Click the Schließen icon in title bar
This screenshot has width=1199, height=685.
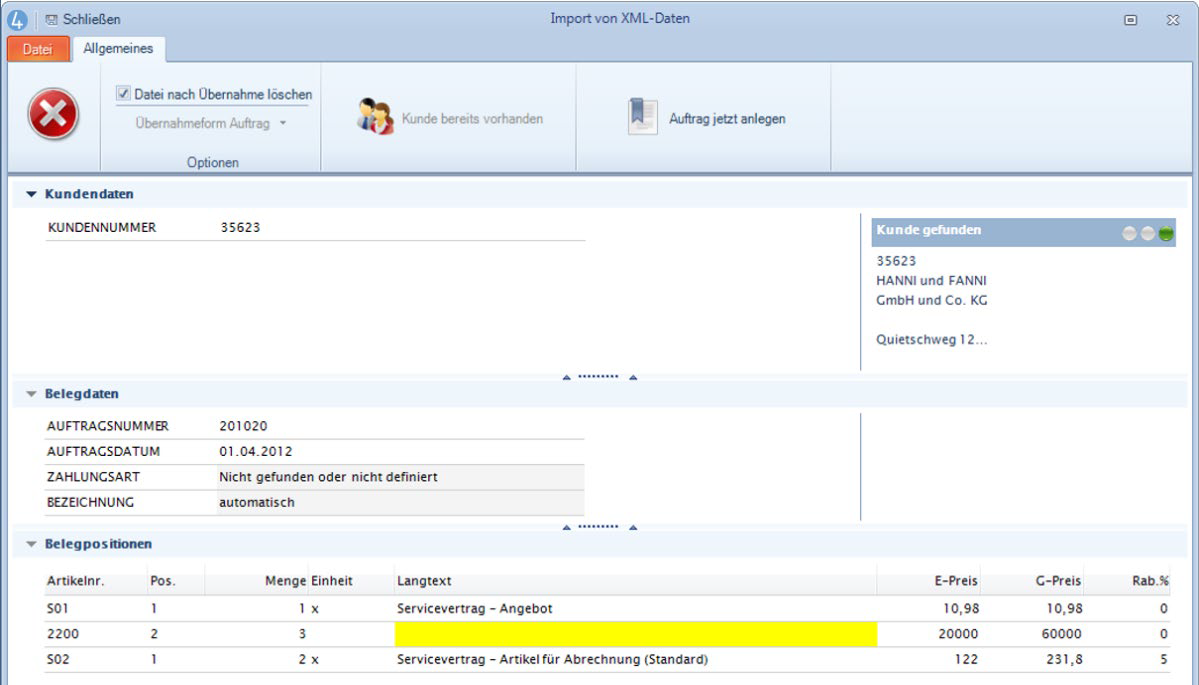click(x=52, y=19)
